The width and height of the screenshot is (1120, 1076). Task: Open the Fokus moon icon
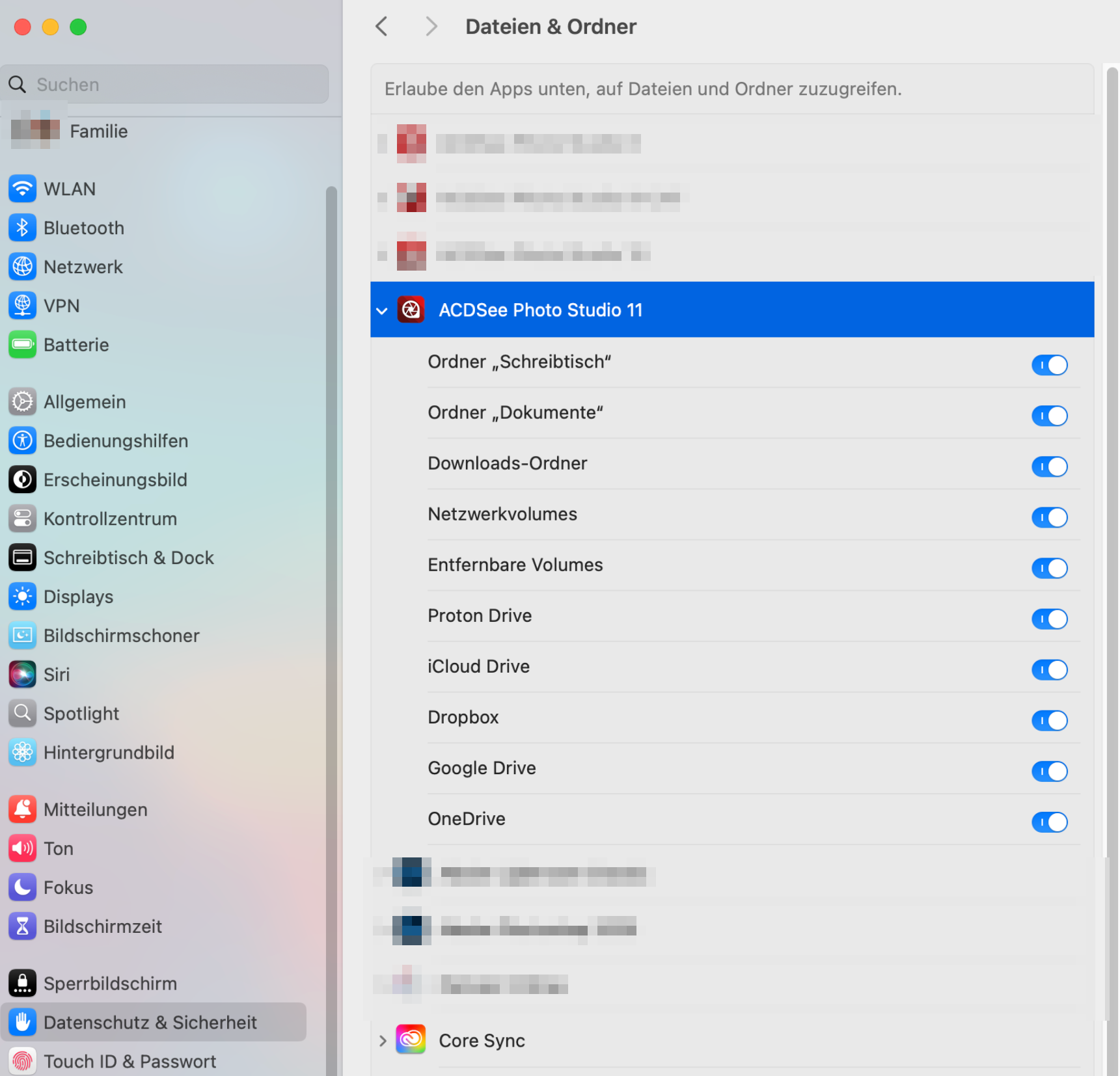[22, 887]
